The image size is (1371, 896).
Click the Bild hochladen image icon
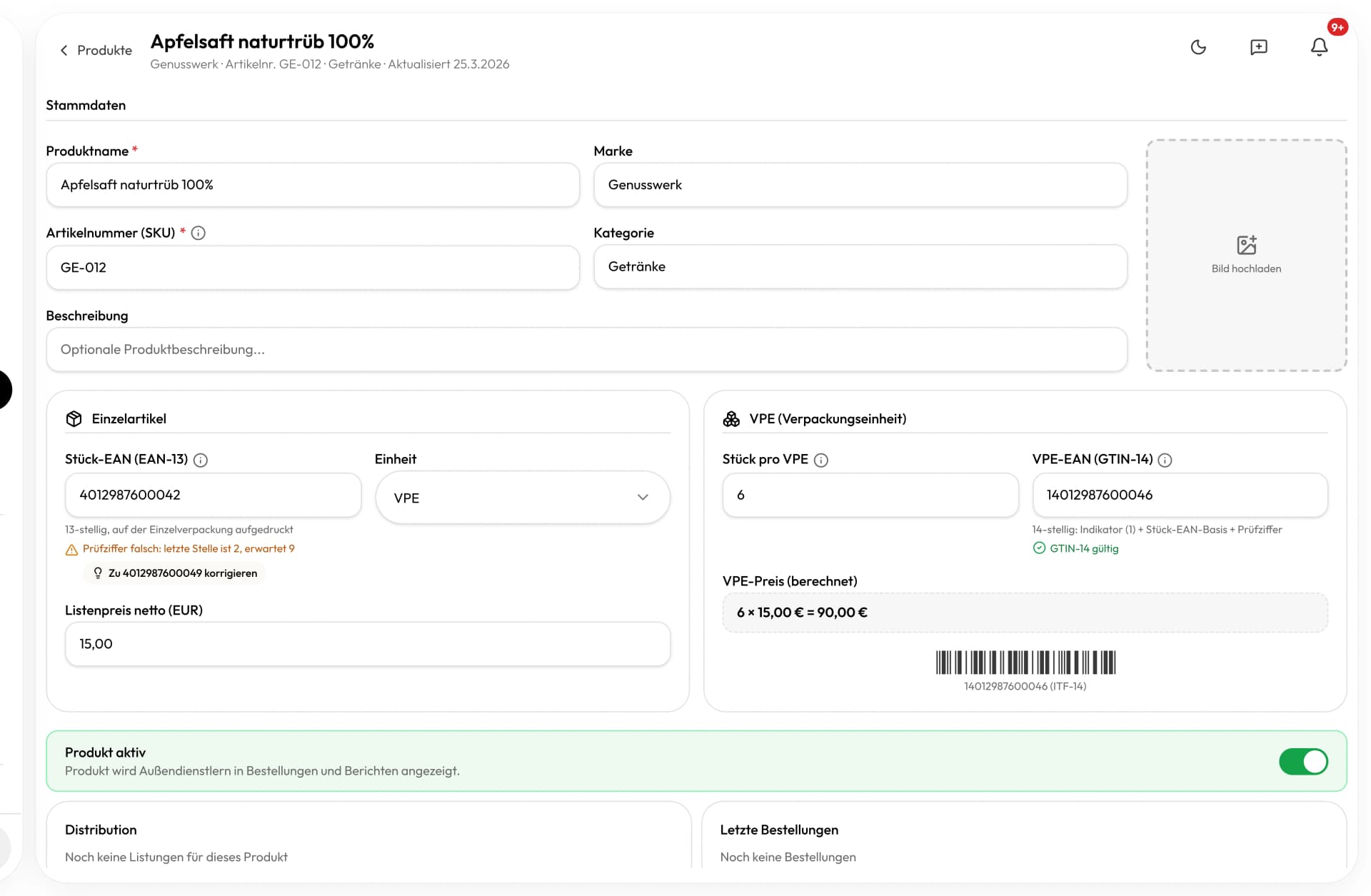pos(1246,246)
